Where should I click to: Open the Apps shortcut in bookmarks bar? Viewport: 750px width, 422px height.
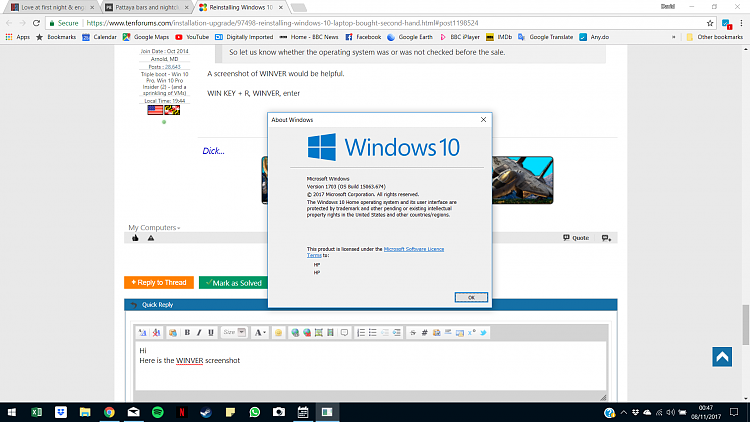[x=17, y=37]
